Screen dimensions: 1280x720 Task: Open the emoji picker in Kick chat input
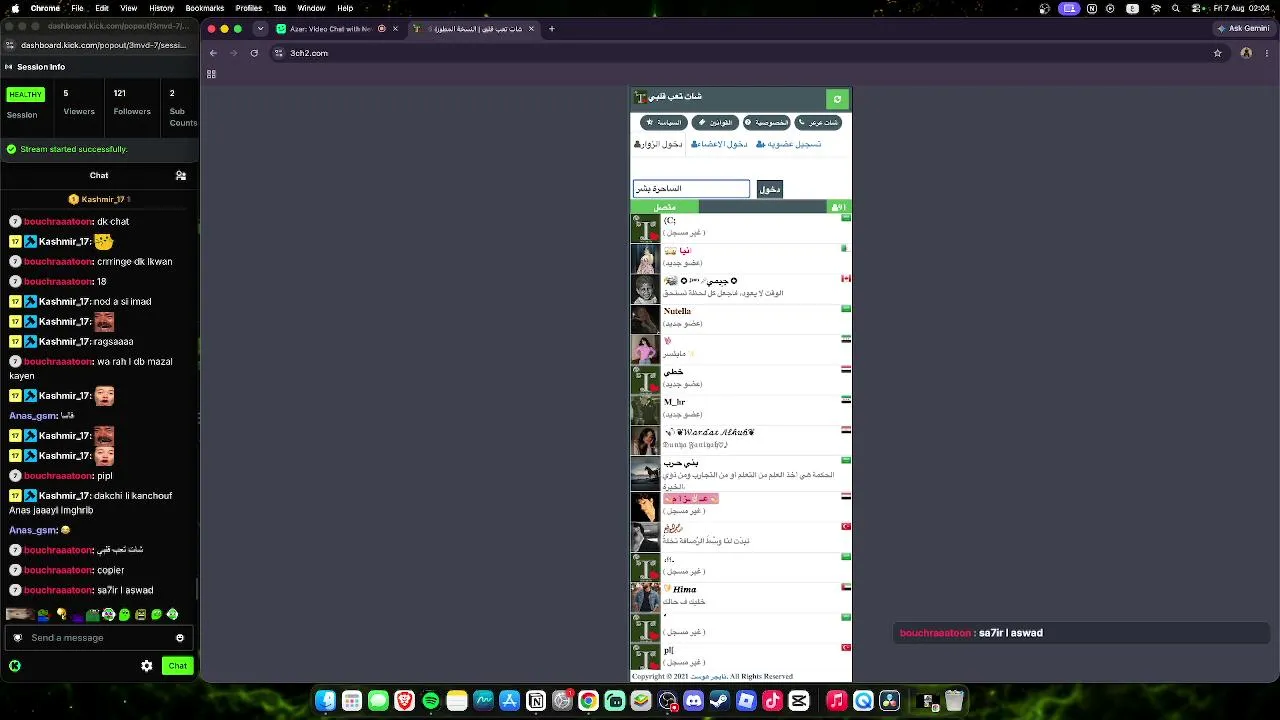click(x=180, y=638)
